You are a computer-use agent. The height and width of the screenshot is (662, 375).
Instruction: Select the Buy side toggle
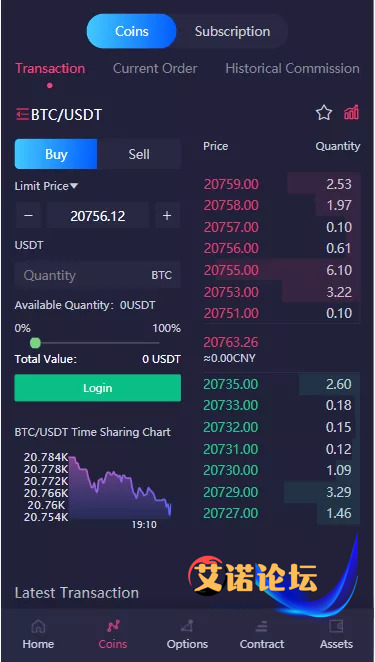coord(56,154)
